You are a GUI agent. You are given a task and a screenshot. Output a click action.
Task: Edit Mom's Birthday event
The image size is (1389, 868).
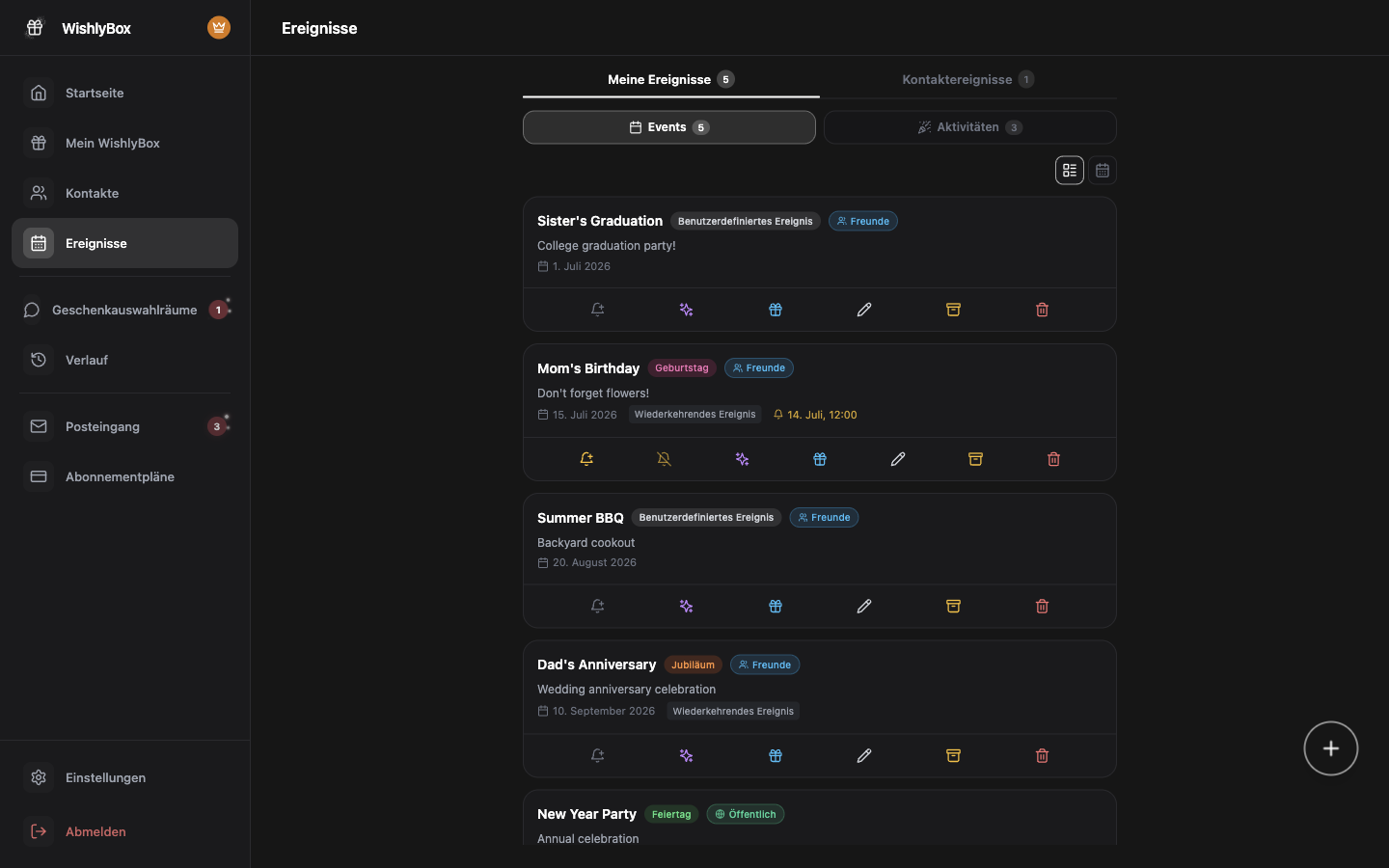click(898, 459)
